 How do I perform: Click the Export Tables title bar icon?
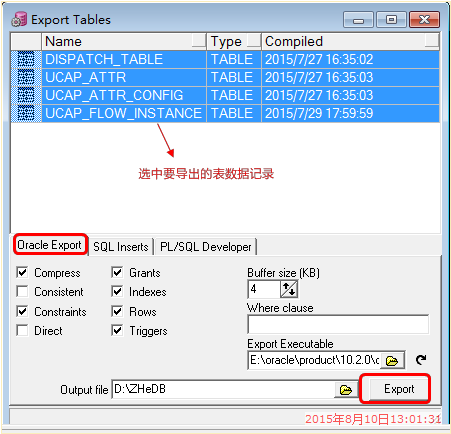pyautogui.click(x=19, y=19)
